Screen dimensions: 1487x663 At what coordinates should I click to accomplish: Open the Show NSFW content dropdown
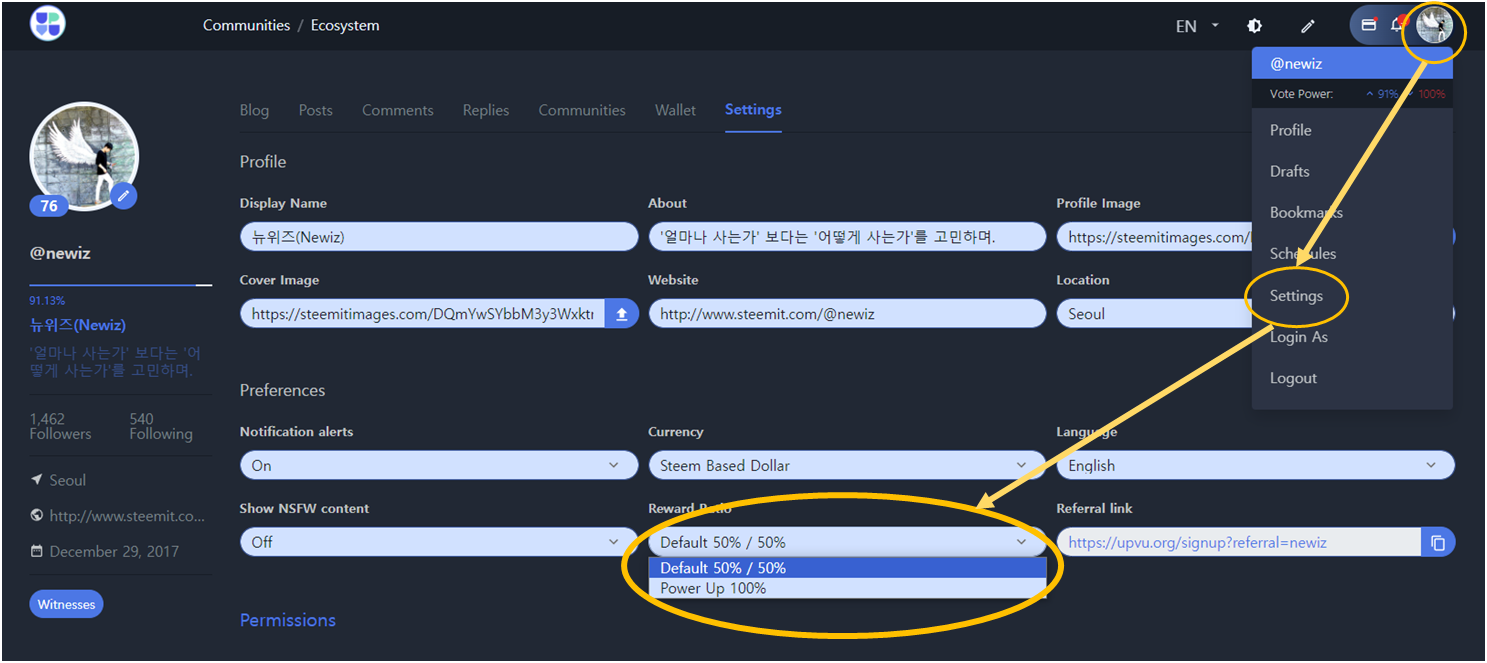pos(439,543)
